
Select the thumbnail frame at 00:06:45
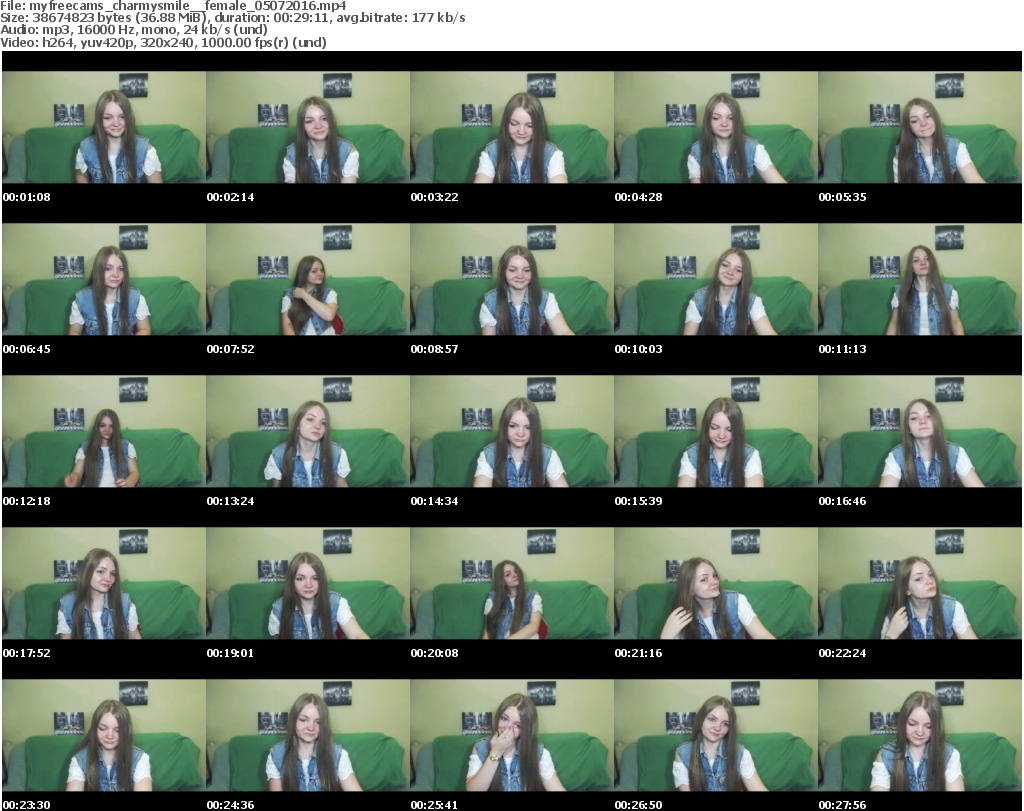[x=104, y=279]
